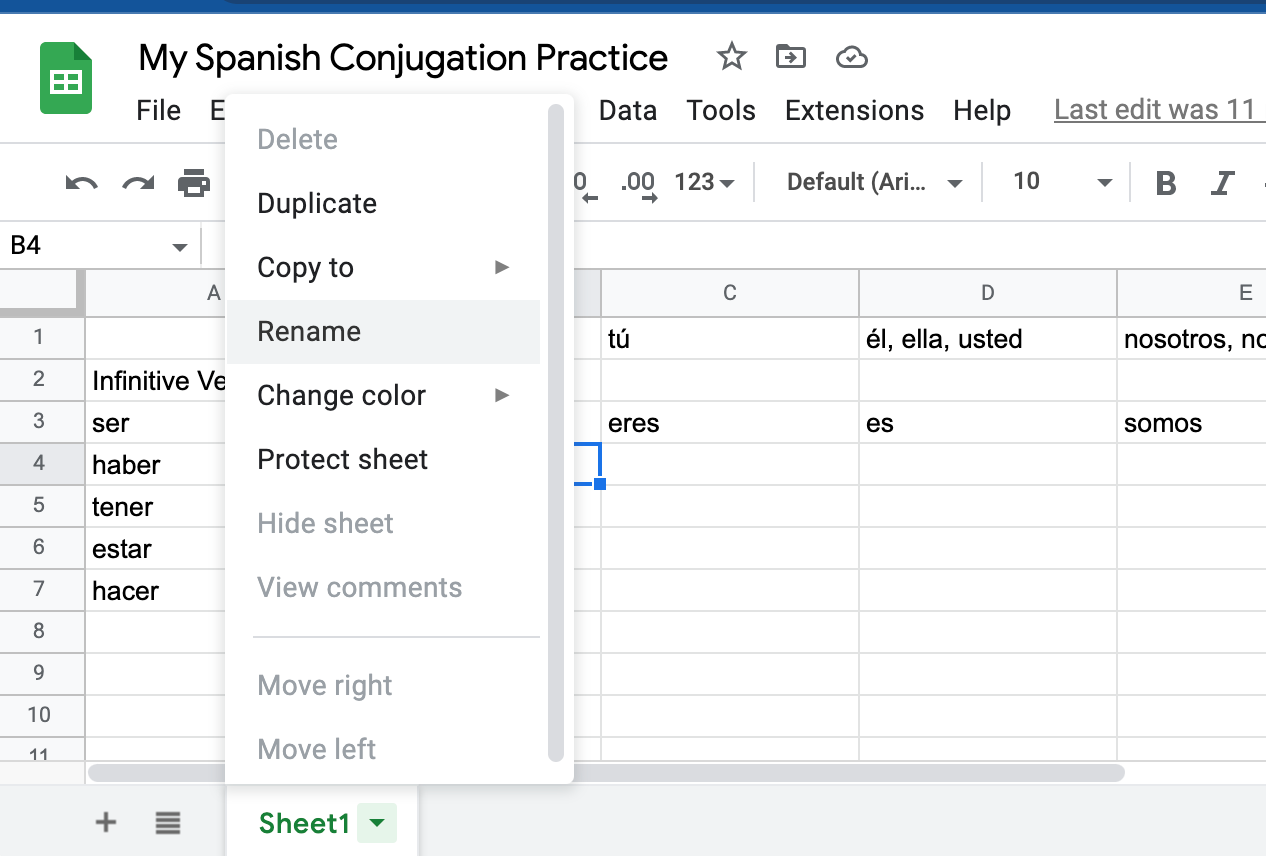
Task: Check the cloud save status icon
Action: 851,57
